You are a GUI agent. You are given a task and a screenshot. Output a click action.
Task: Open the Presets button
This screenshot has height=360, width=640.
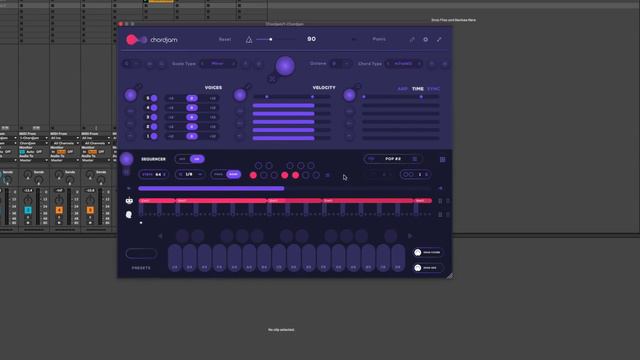click(141, 253)
